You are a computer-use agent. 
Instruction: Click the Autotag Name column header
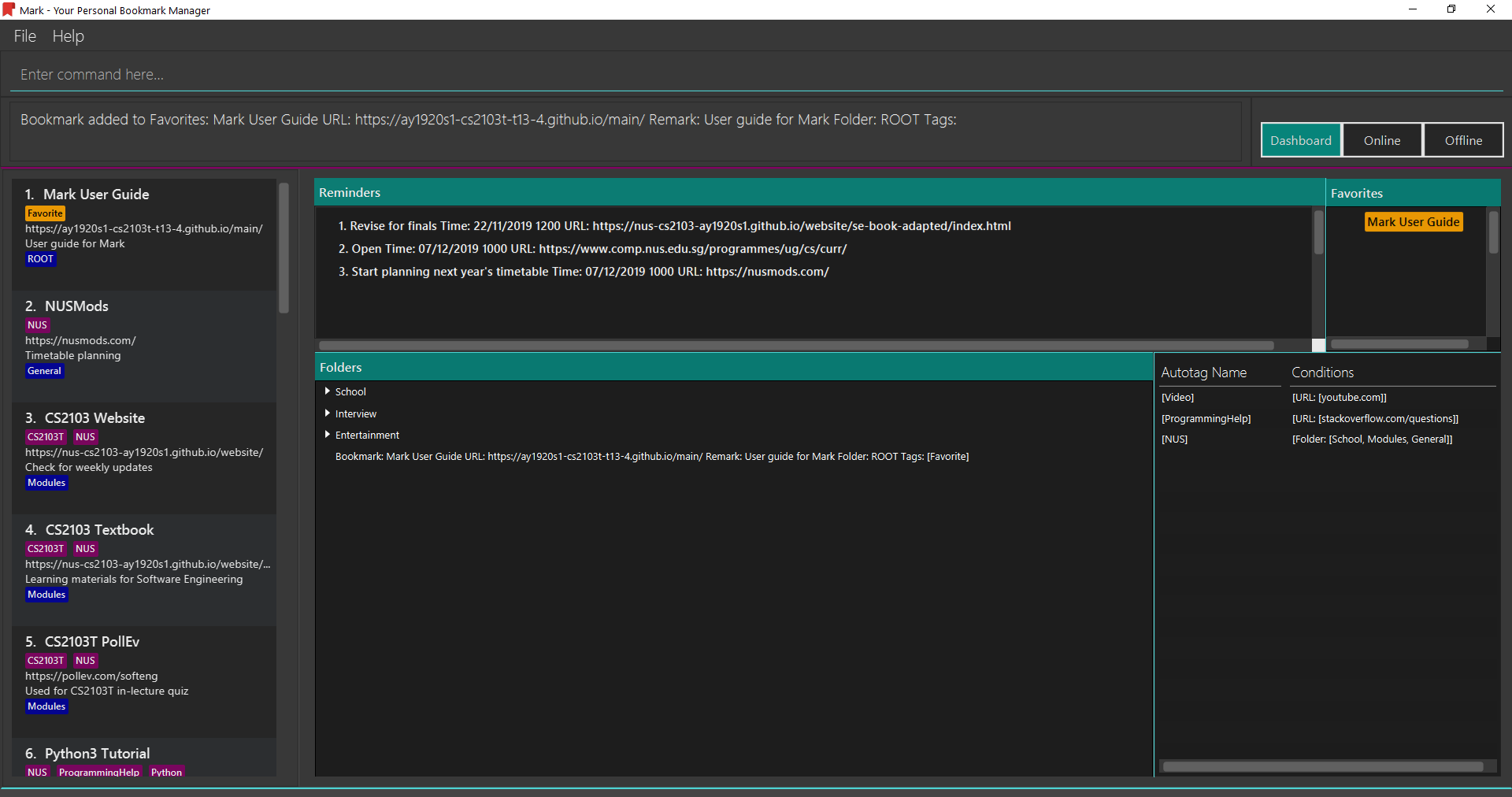point(1204,373)
